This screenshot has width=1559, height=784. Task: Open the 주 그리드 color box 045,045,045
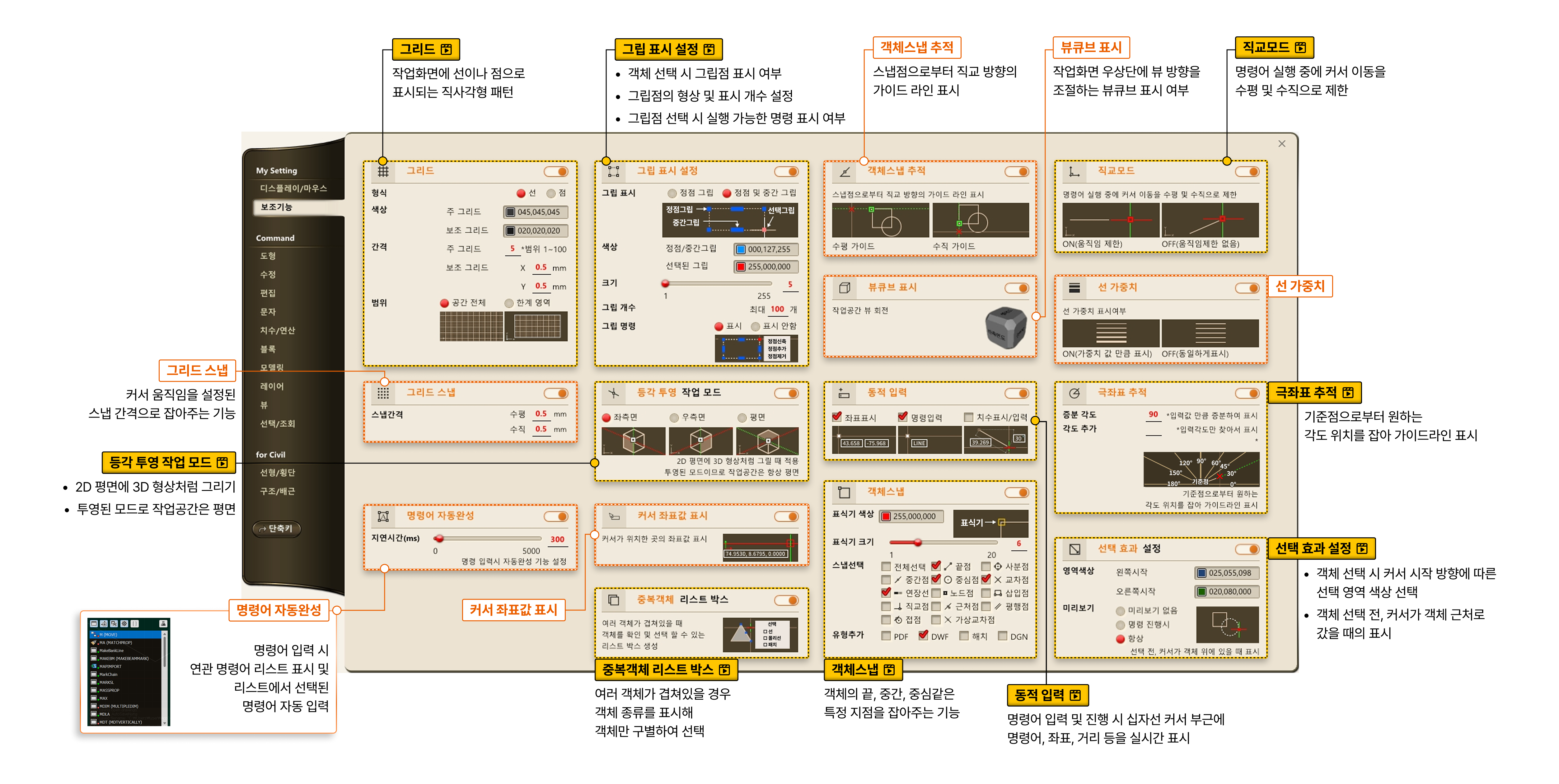pos(535,212)
